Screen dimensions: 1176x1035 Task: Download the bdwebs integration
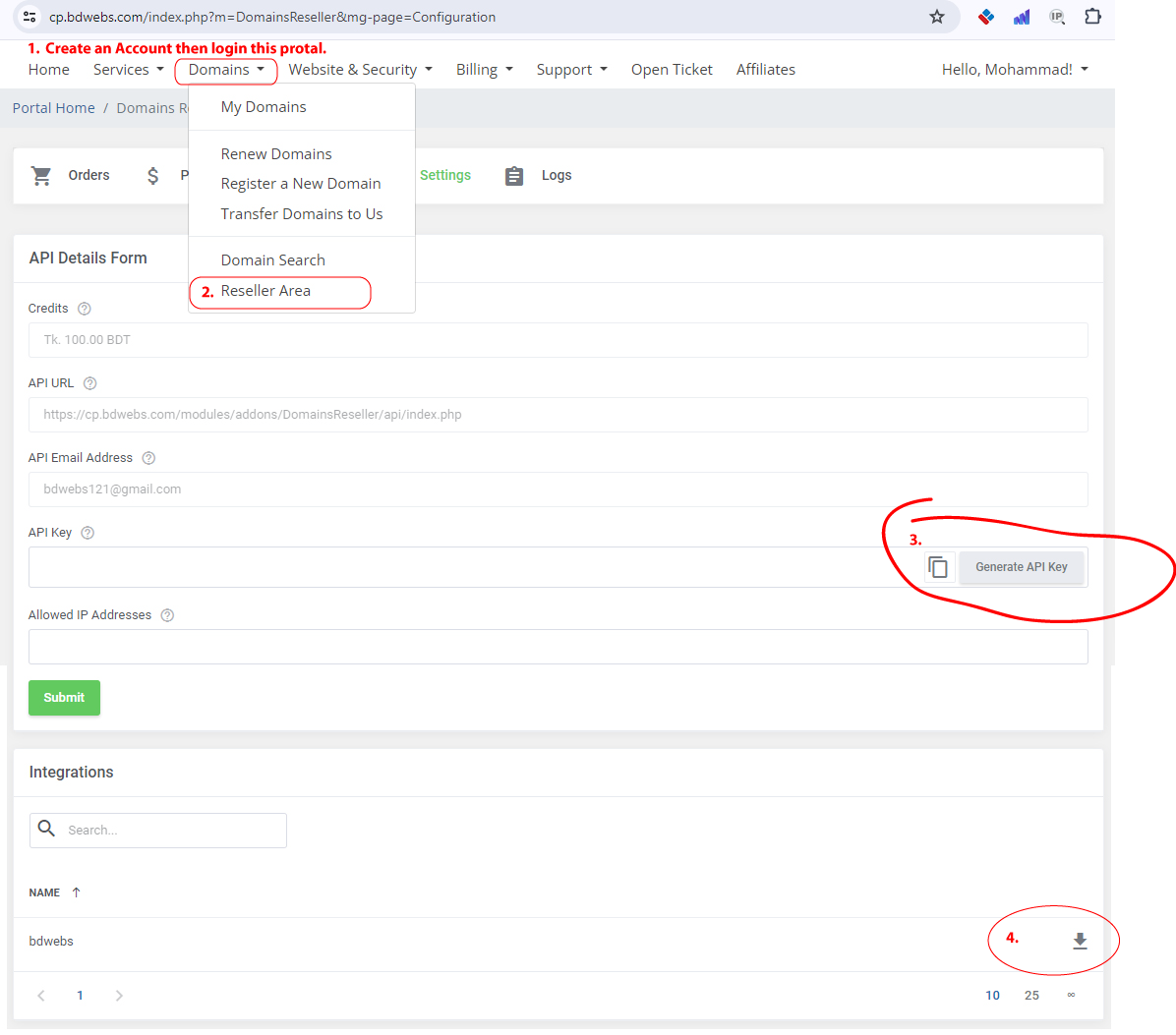point(1080,941)
